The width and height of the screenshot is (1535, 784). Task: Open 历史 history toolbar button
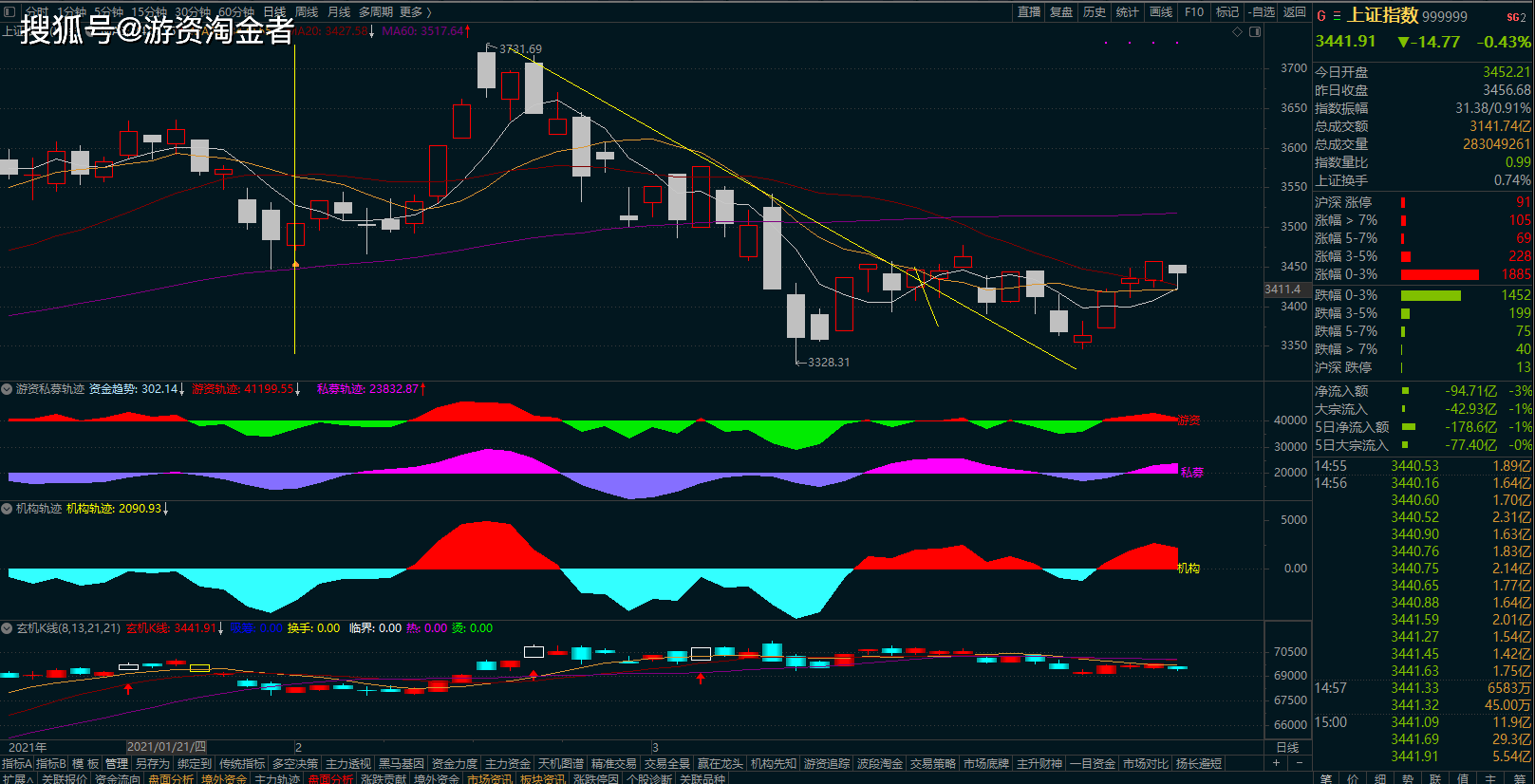click(x=1095, y=12)
